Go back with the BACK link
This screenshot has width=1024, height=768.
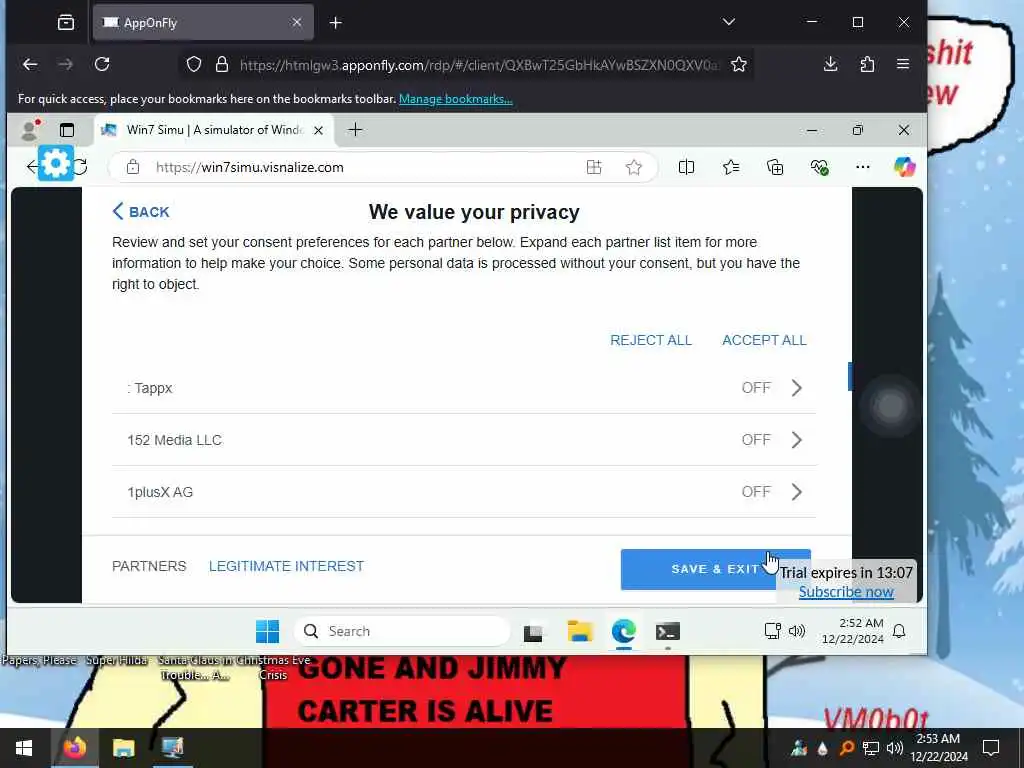[x=141, y=212]
